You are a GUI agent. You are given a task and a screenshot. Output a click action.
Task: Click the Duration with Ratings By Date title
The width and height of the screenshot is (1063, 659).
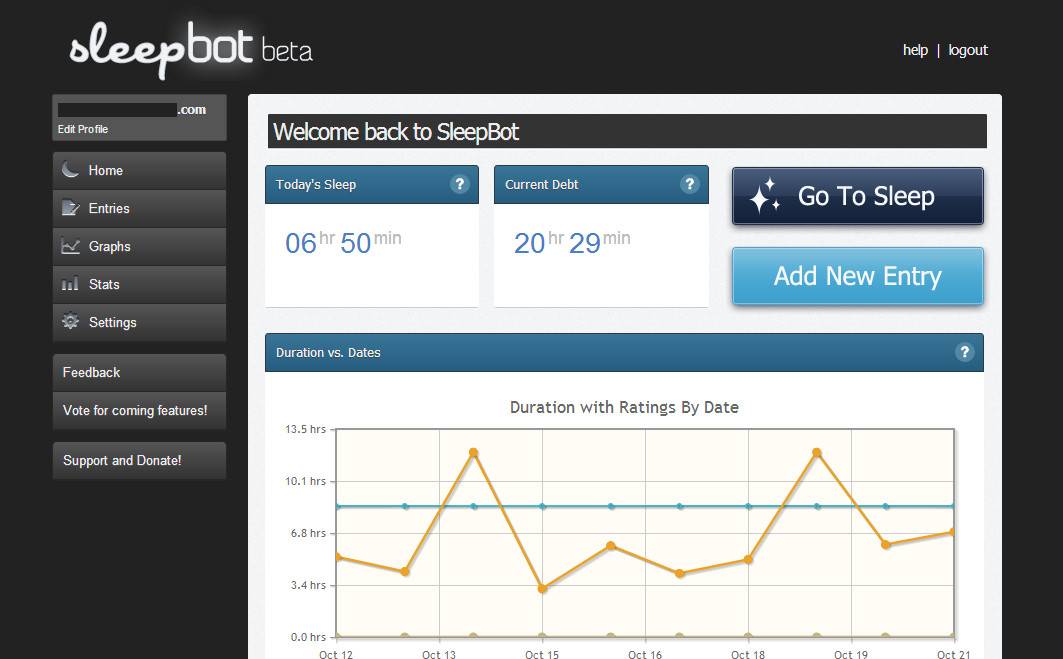coord(624,407)
